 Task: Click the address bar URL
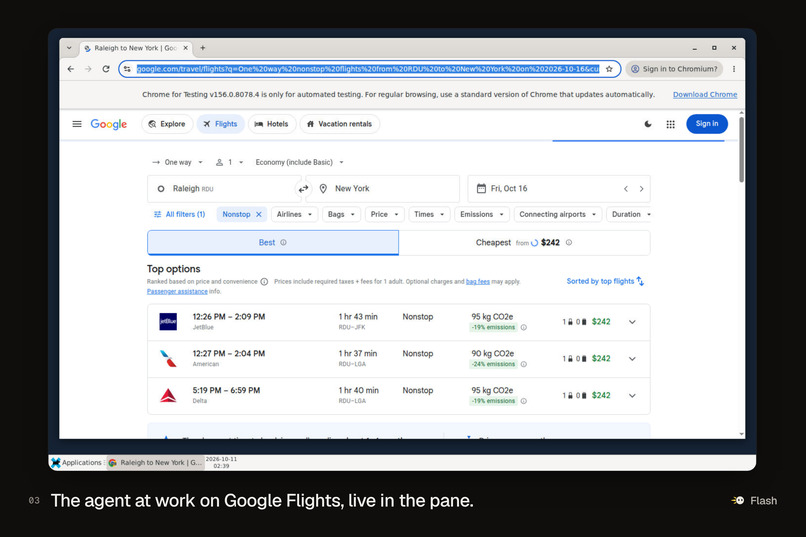(x=368, y=69)
